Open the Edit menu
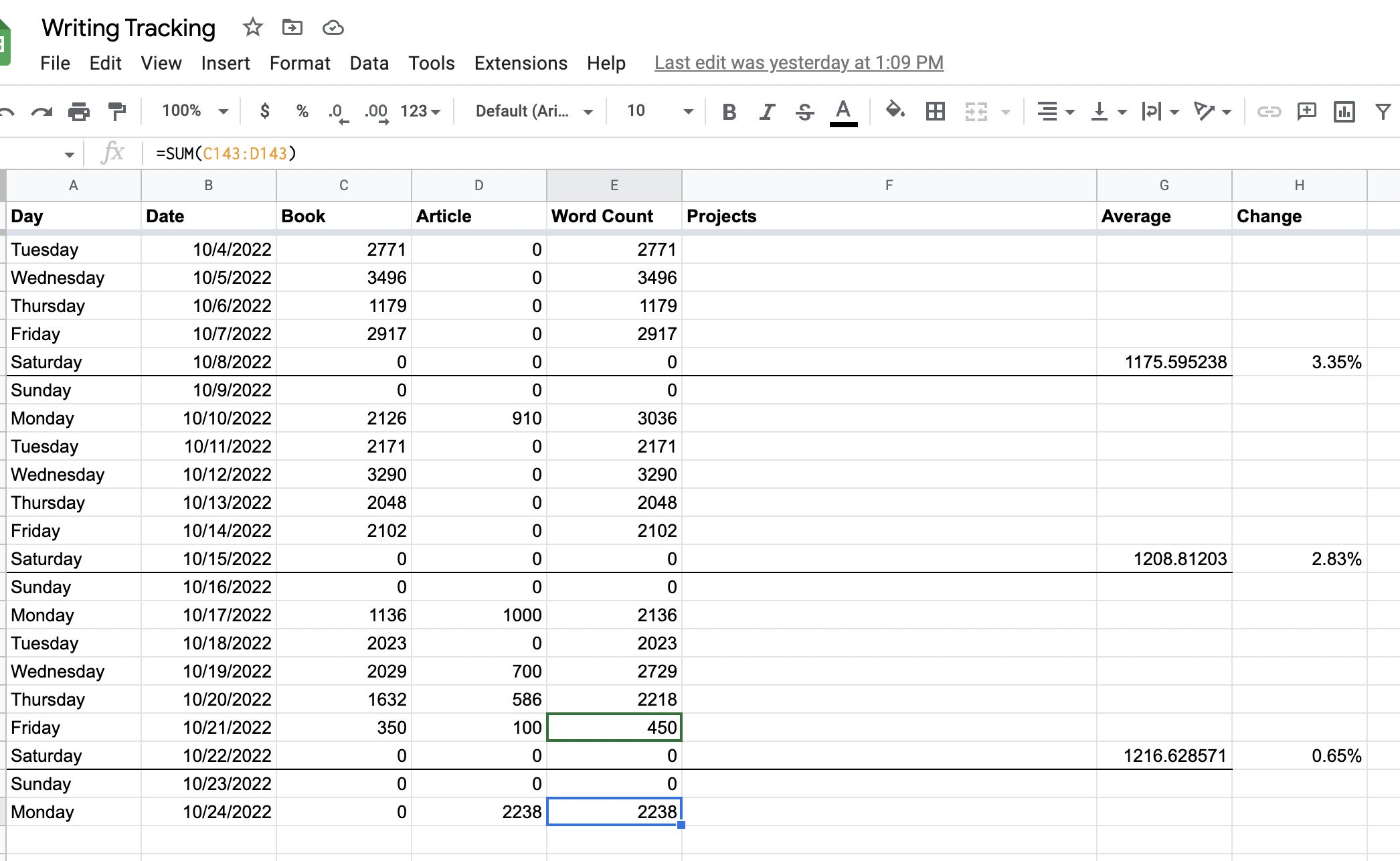 coord(105,63)
